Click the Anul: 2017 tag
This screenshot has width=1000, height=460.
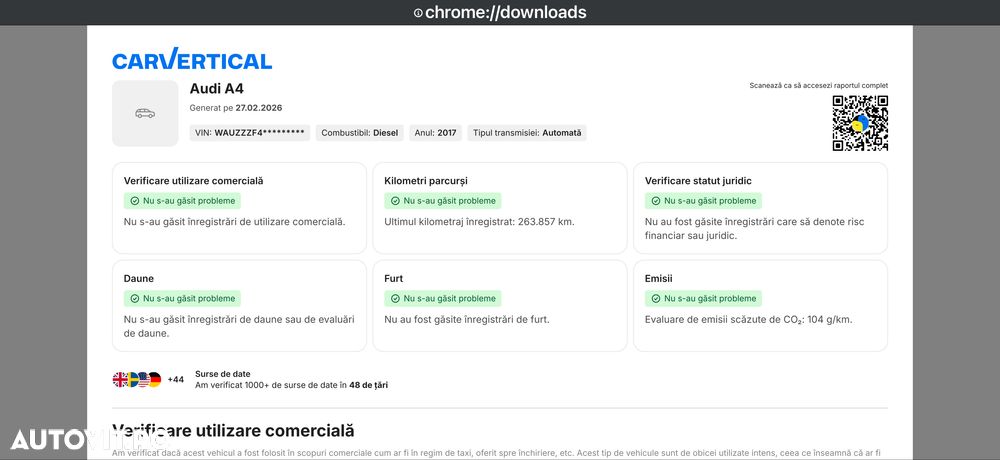tap(435, 132)
